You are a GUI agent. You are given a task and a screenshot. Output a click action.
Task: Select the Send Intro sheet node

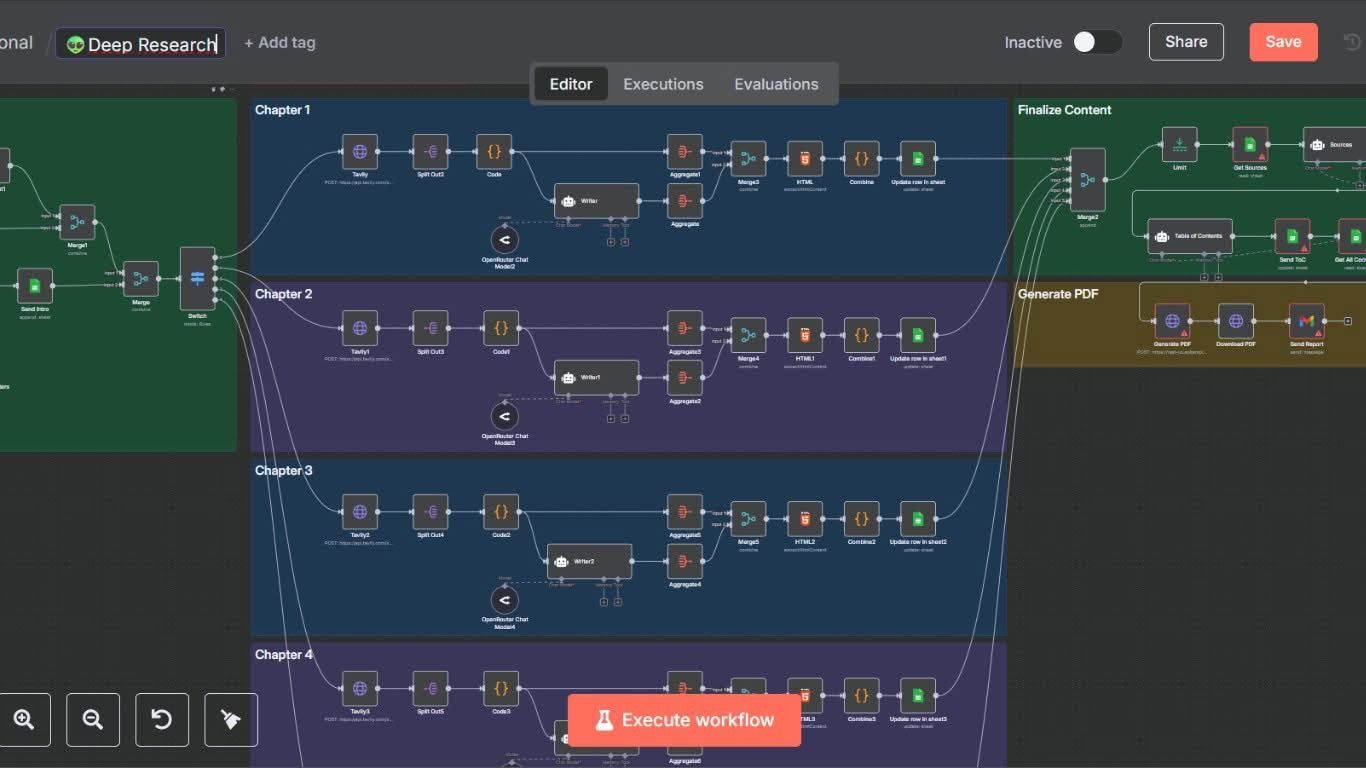point(35,285)
